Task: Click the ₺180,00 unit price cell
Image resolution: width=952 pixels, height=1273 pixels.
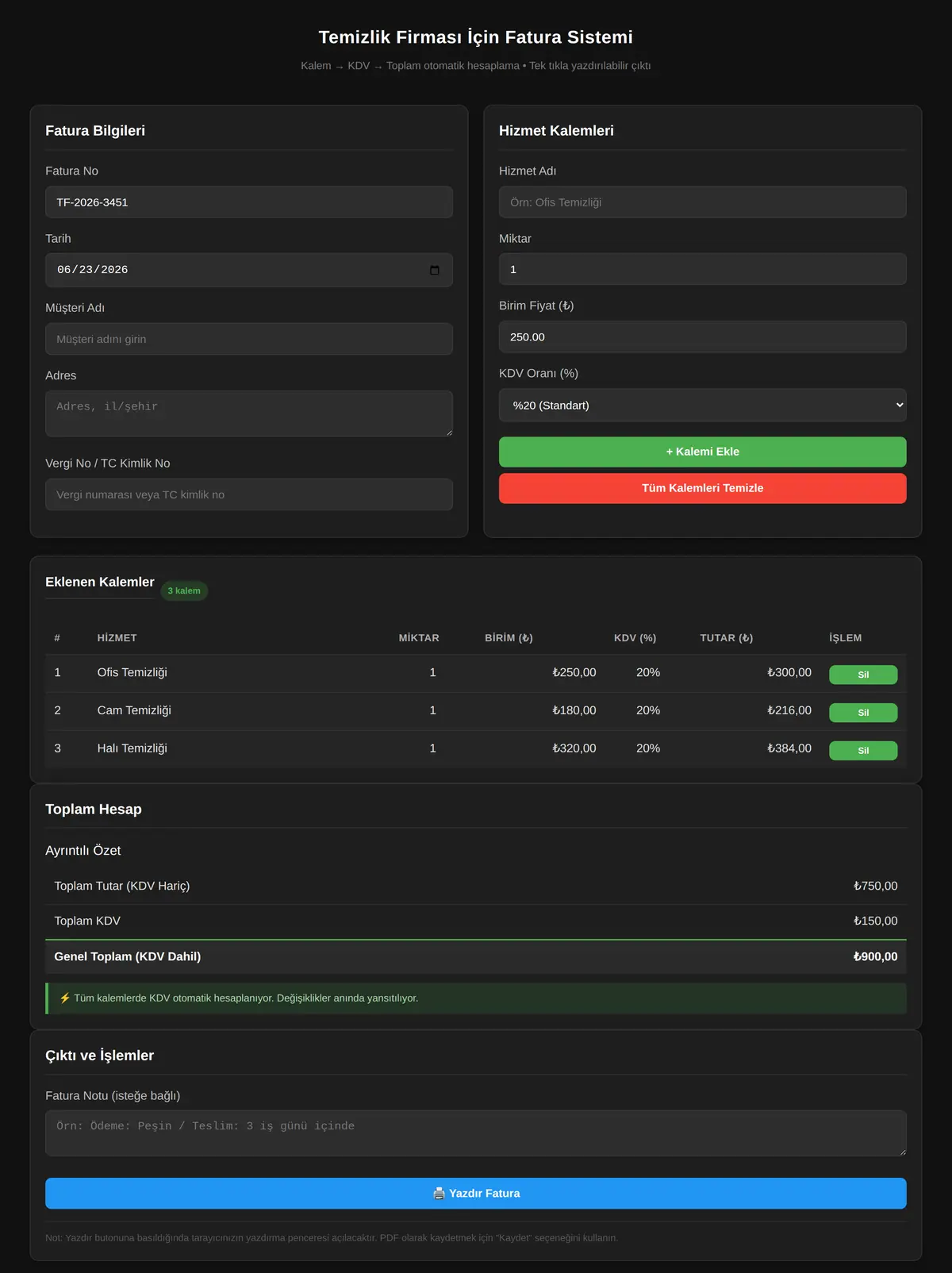Action: coord(574,710)
